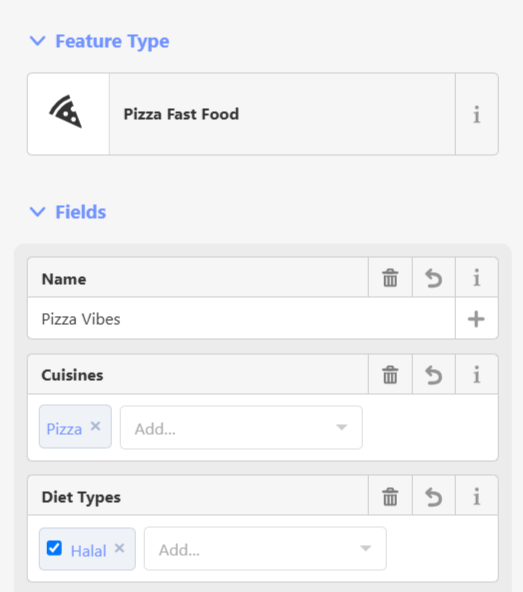This screenshot has width=523, height=592.
Task: Show info for the Name field
Action: point(477,278)
